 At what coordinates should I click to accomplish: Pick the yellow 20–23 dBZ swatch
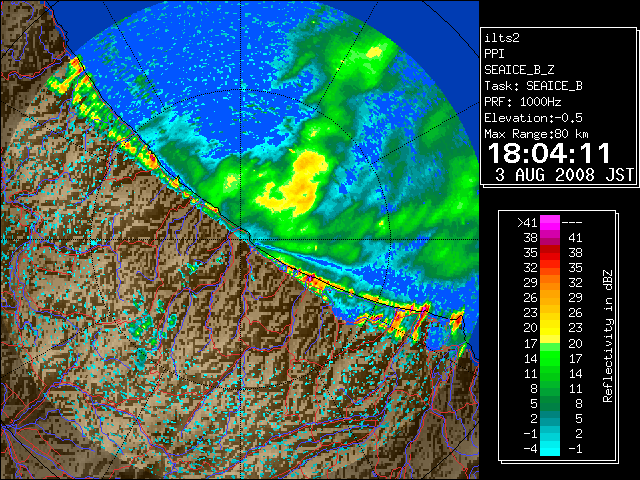tap(550, 328)
